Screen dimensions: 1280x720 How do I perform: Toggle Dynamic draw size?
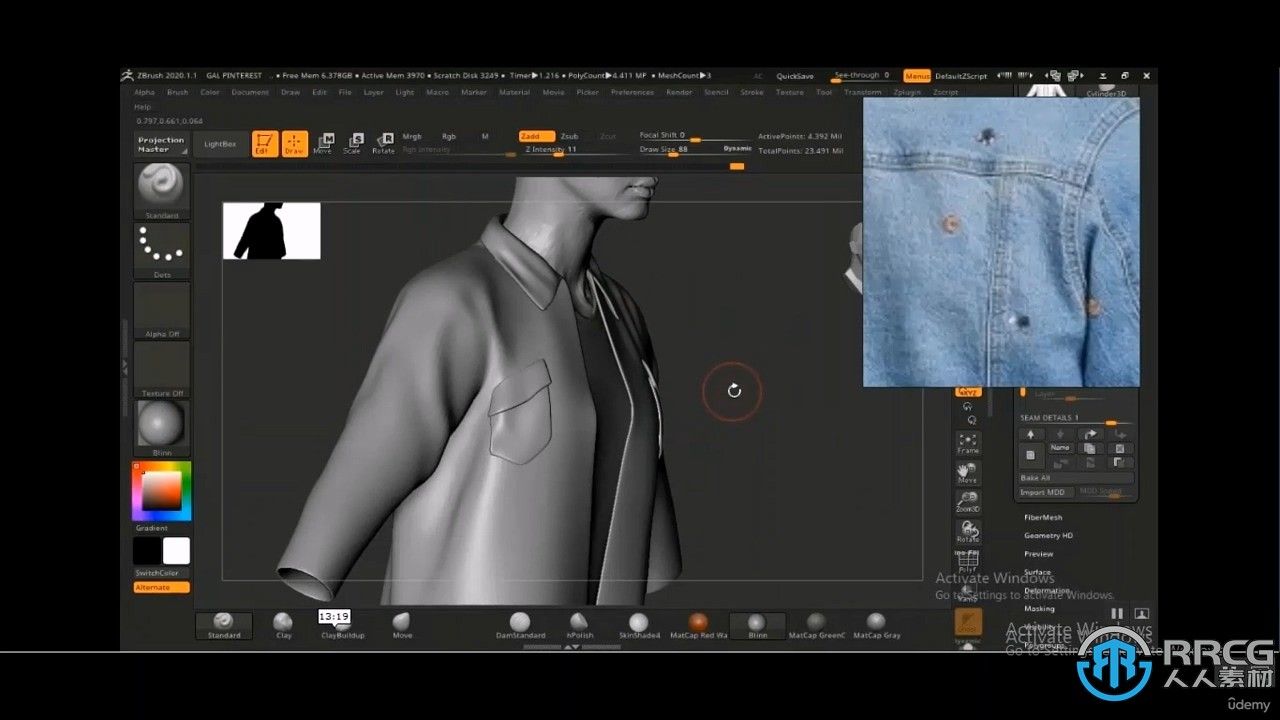click(737, 148)
